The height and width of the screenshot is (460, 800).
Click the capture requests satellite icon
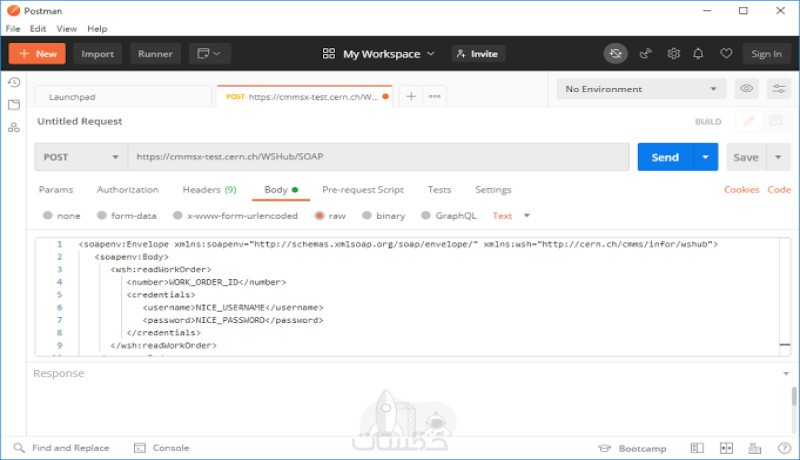point(645,54)
